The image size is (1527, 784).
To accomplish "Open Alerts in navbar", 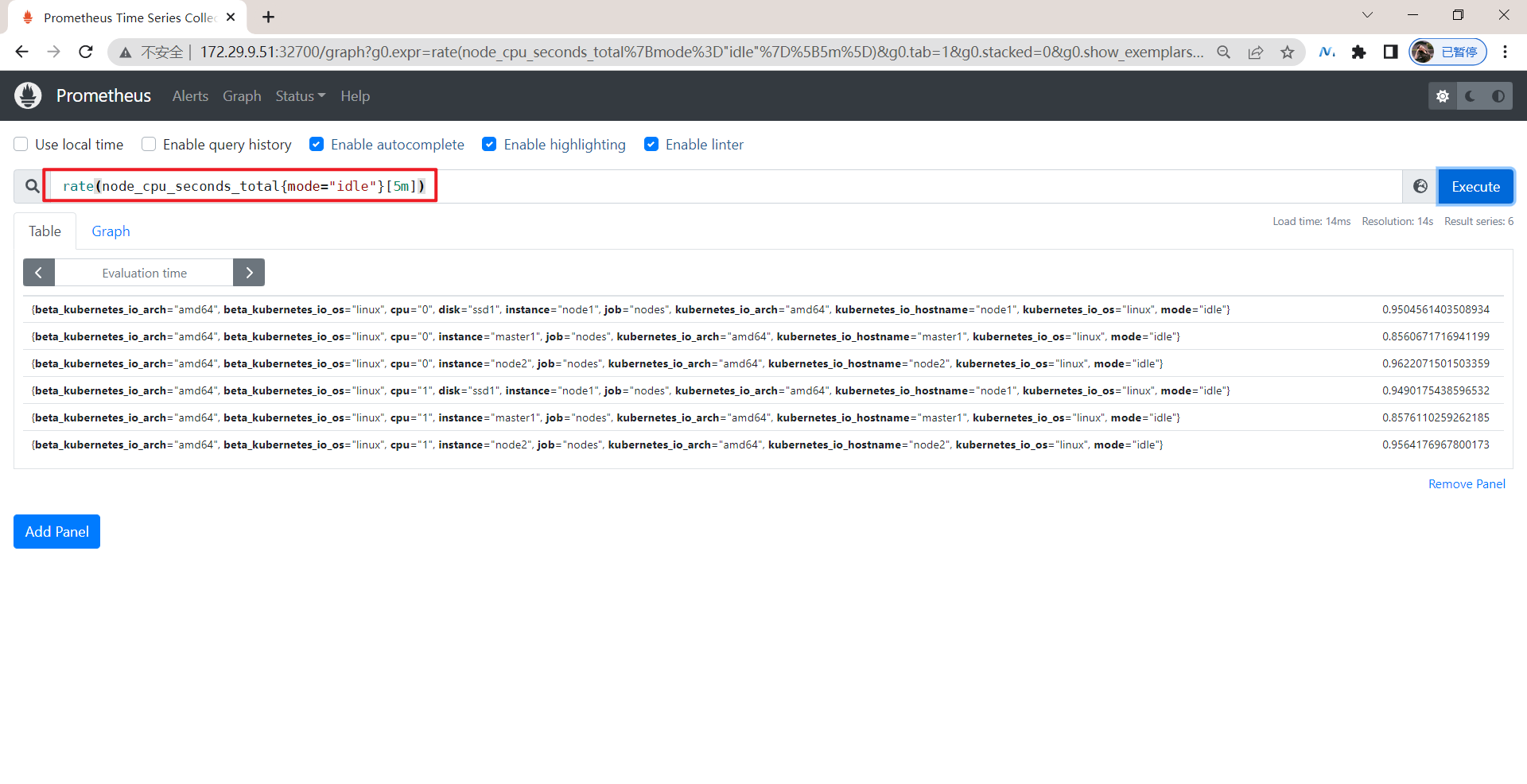I will click(x=190, y=96).
